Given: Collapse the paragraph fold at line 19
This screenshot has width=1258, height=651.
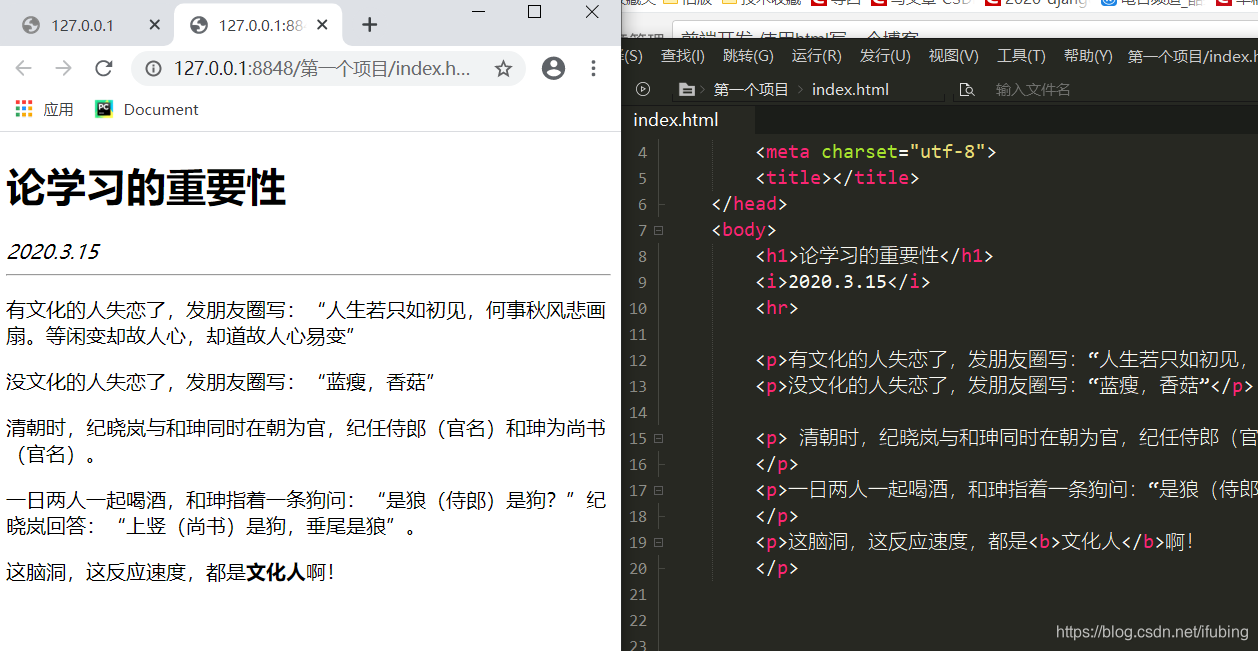Looking at the screenshot, I should 658,542.
